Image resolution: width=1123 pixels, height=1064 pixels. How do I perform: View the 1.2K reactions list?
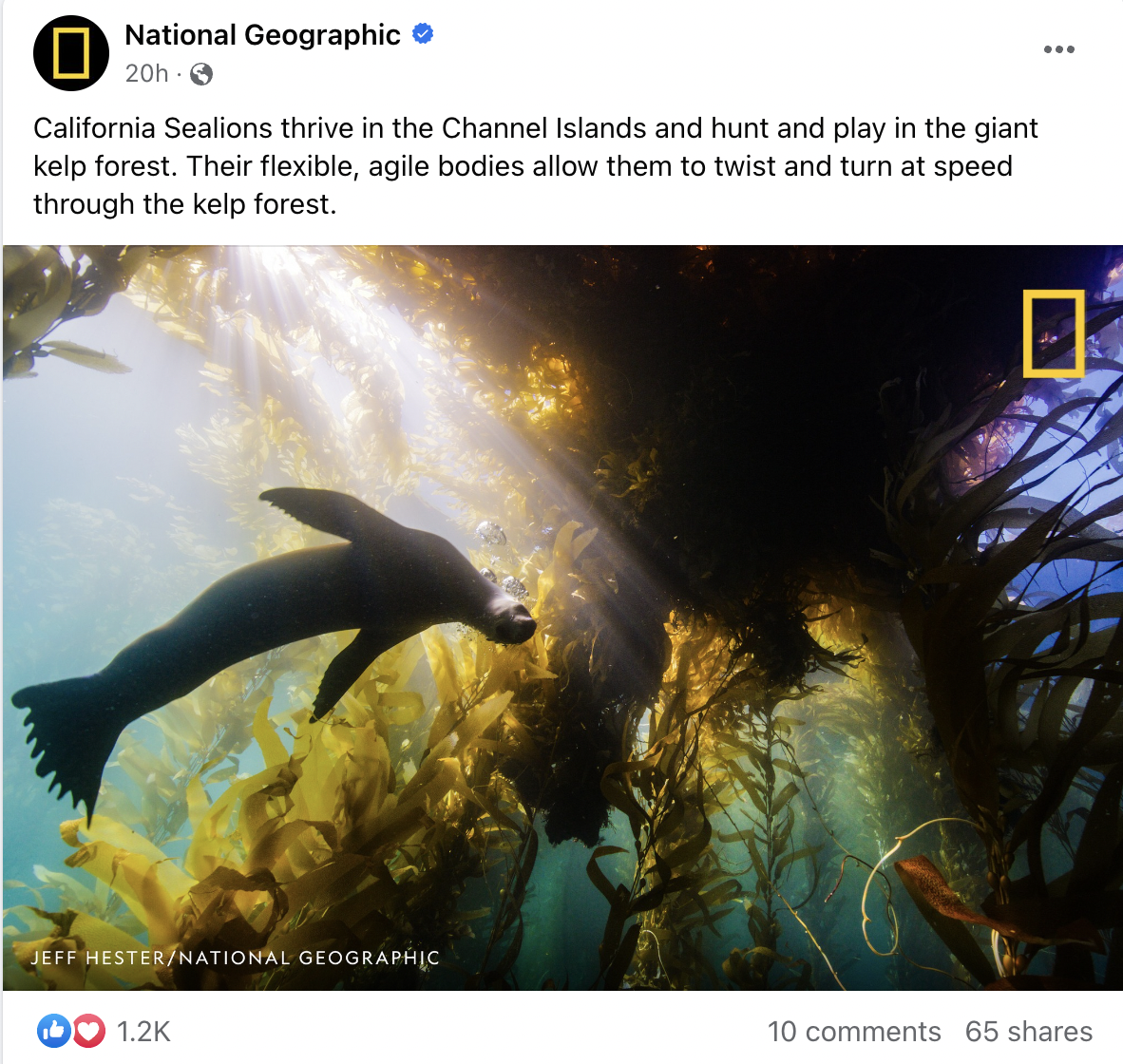tap(143, 1032)
